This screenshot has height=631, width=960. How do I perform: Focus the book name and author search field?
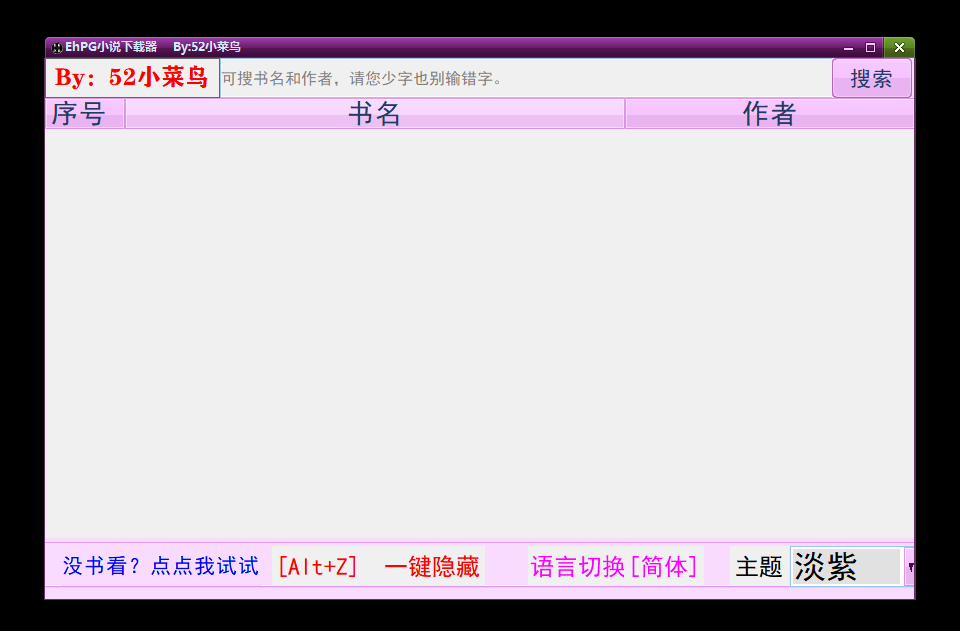click(525, 78)
